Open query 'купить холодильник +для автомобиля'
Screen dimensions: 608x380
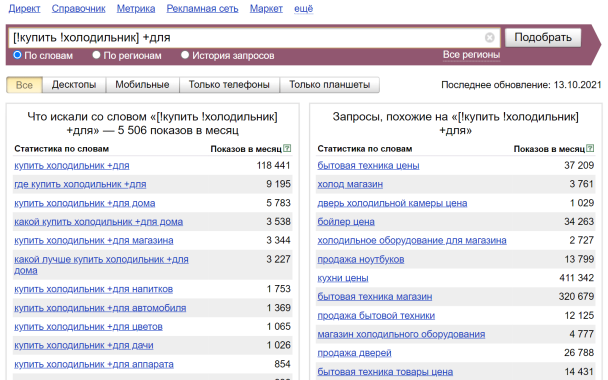pyautogui.click(x=100, y=308)
